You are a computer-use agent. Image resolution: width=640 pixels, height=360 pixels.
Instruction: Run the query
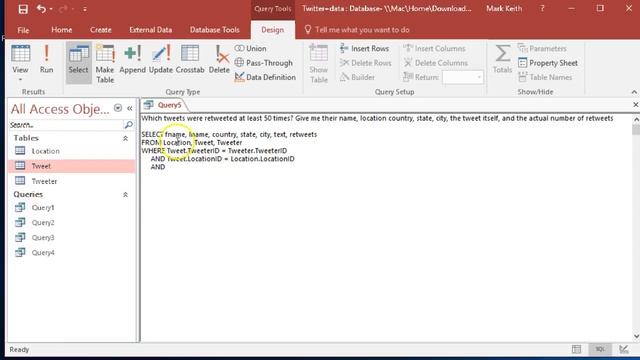pyautogui.click(x=47, y=60)
